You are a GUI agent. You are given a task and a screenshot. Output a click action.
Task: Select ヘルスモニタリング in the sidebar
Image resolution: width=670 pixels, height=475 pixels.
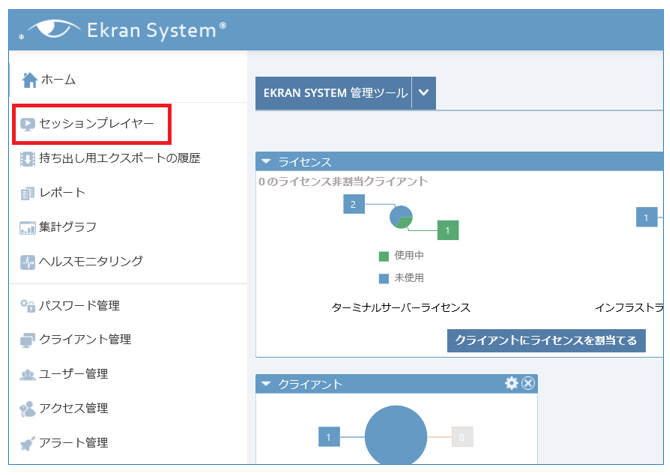(x=91, y=261)
